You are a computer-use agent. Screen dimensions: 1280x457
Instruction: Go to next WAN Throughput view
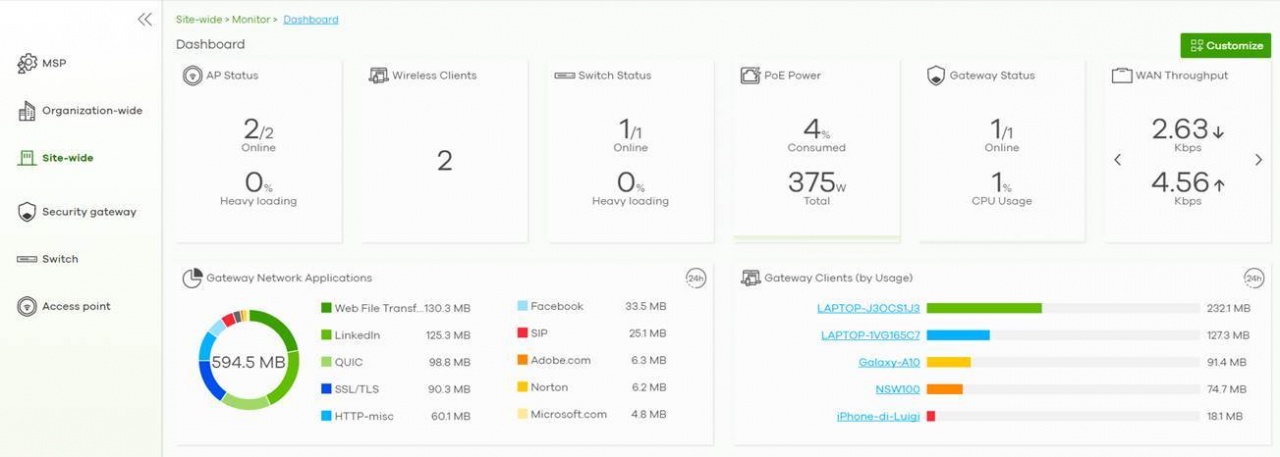point(1258,160)
